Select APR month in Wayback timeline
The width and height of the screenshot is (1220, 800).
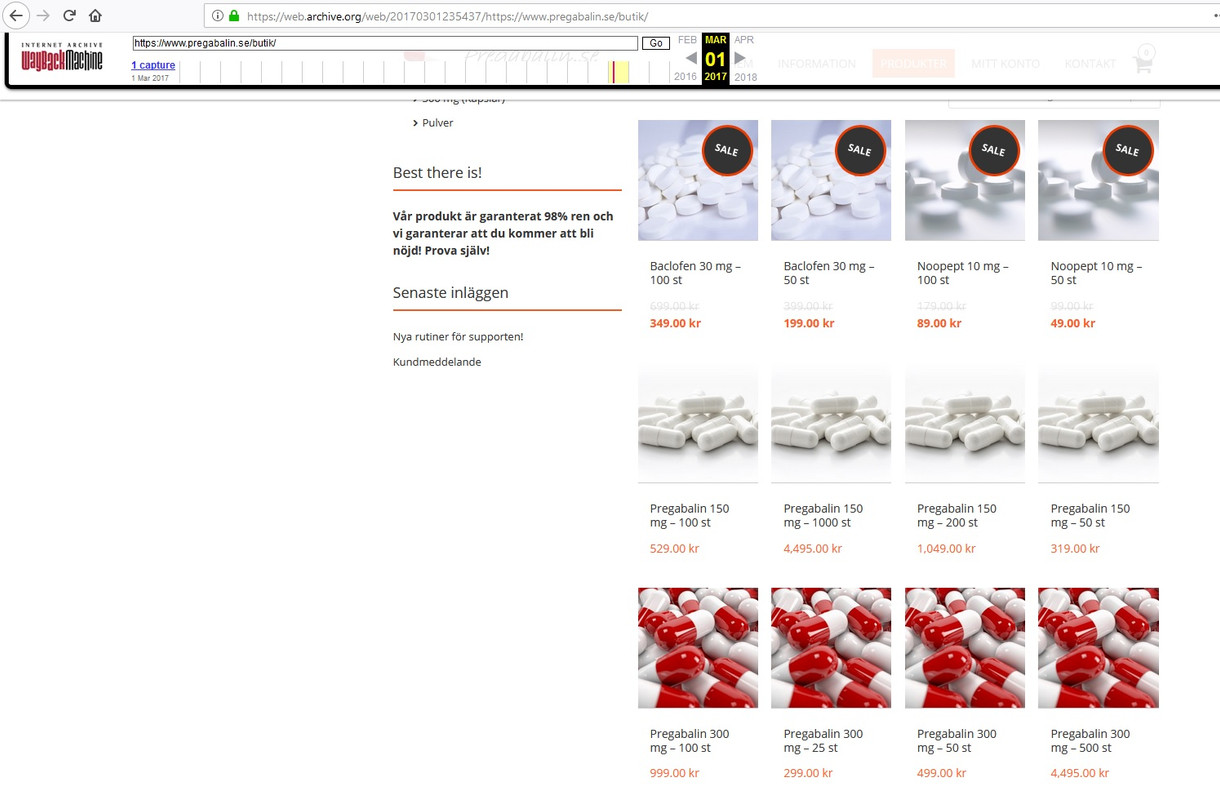[x=744, y=40]
